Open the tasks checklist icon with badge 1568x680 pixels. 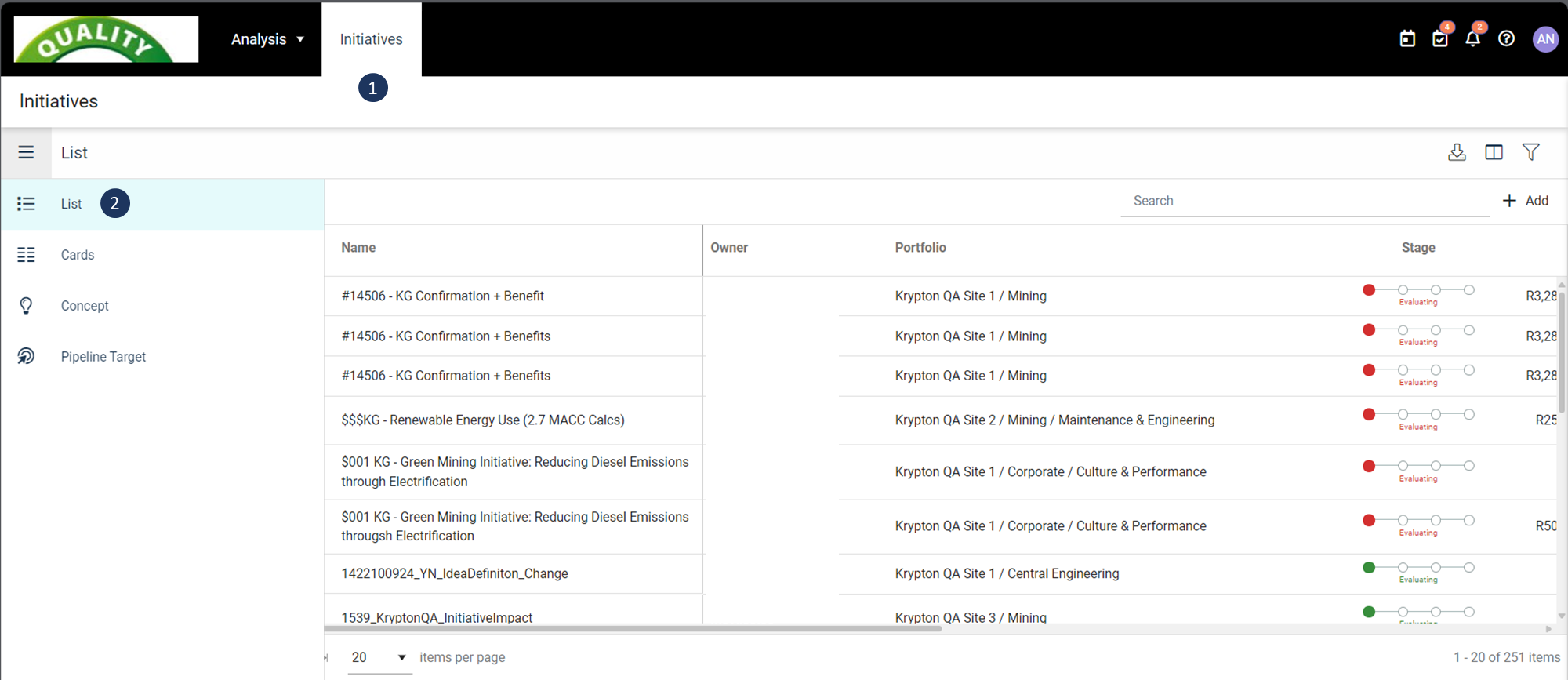coord(1441,38)
